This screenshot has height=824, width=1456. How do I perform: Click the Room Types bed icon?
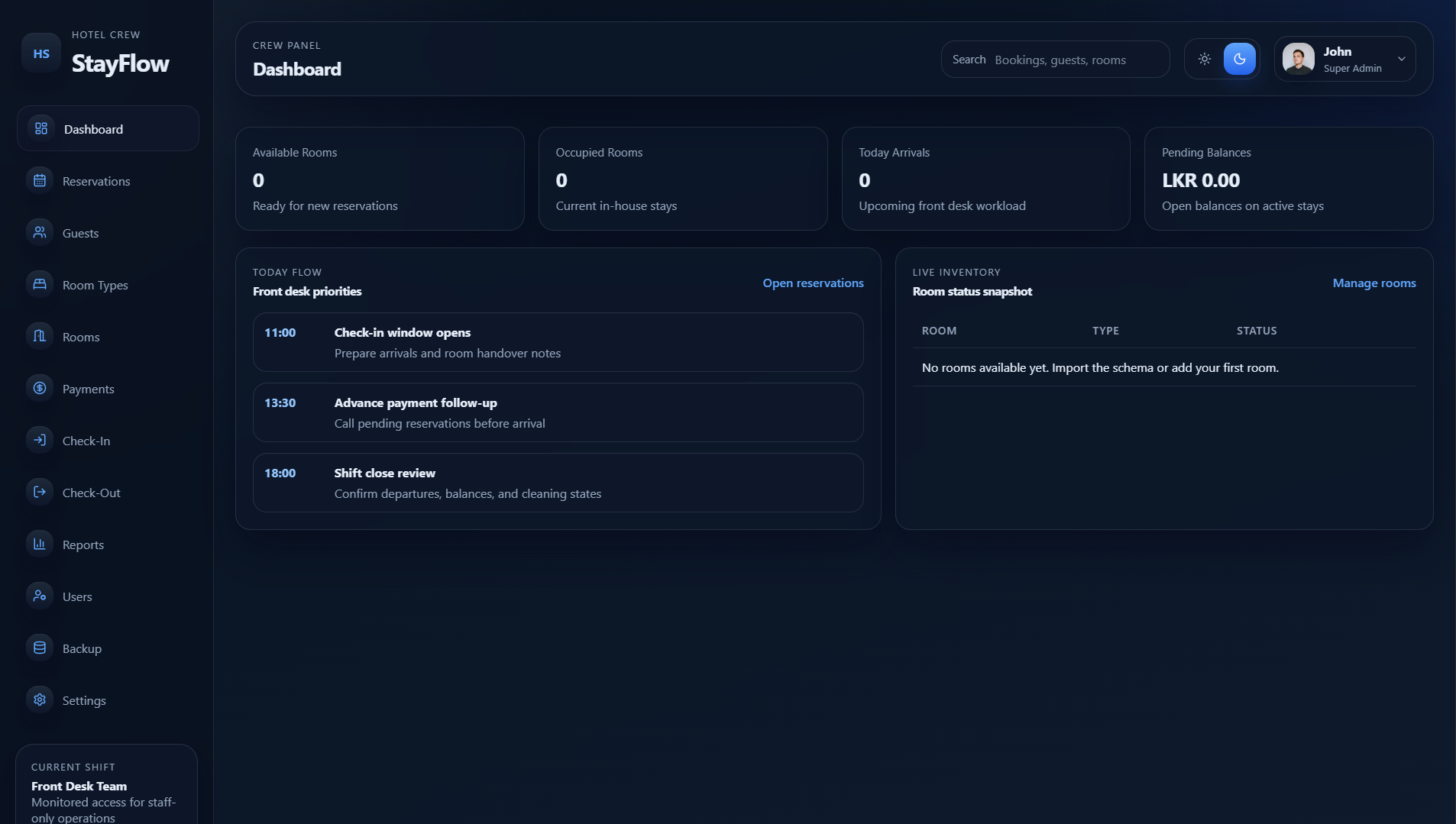(40, 285)
